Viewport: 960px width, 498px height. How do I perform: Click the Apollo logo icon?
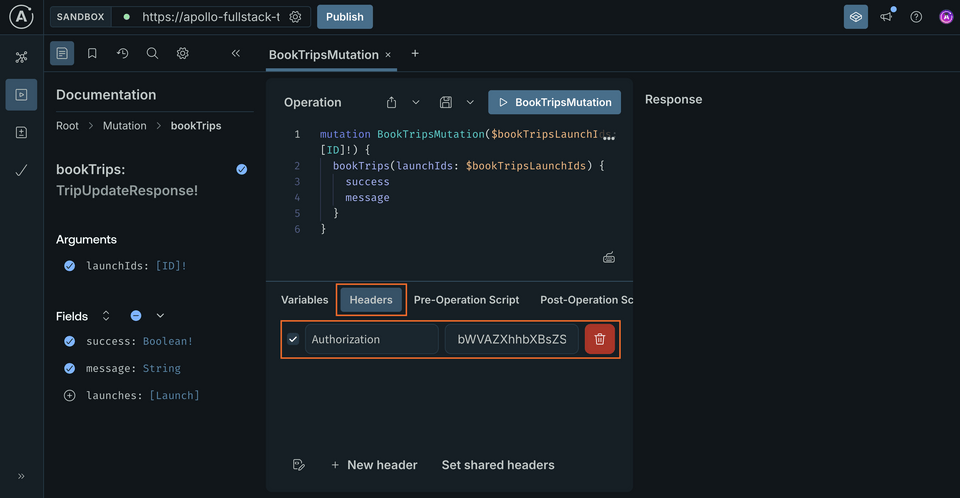[x=21, y=17]
